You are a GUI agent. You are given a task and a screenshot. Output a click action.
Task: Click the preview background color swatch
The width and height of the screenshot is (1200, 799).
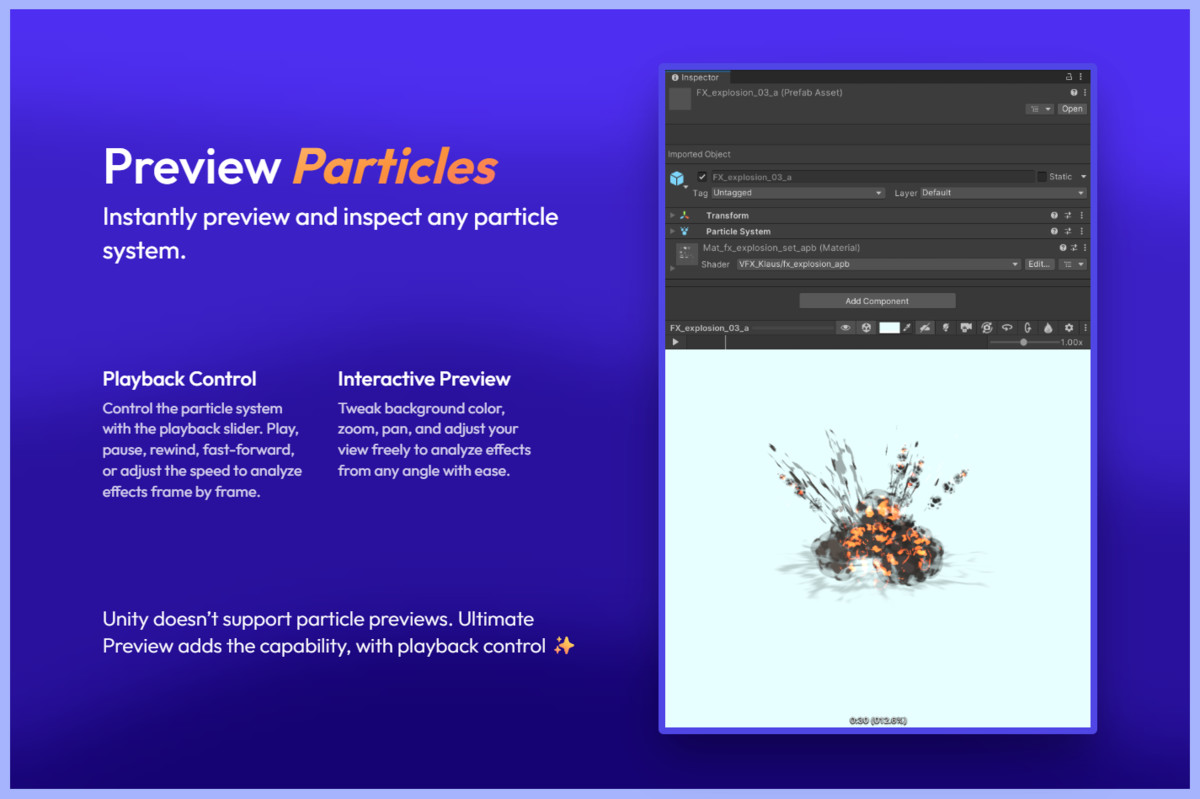coord(890,327)
